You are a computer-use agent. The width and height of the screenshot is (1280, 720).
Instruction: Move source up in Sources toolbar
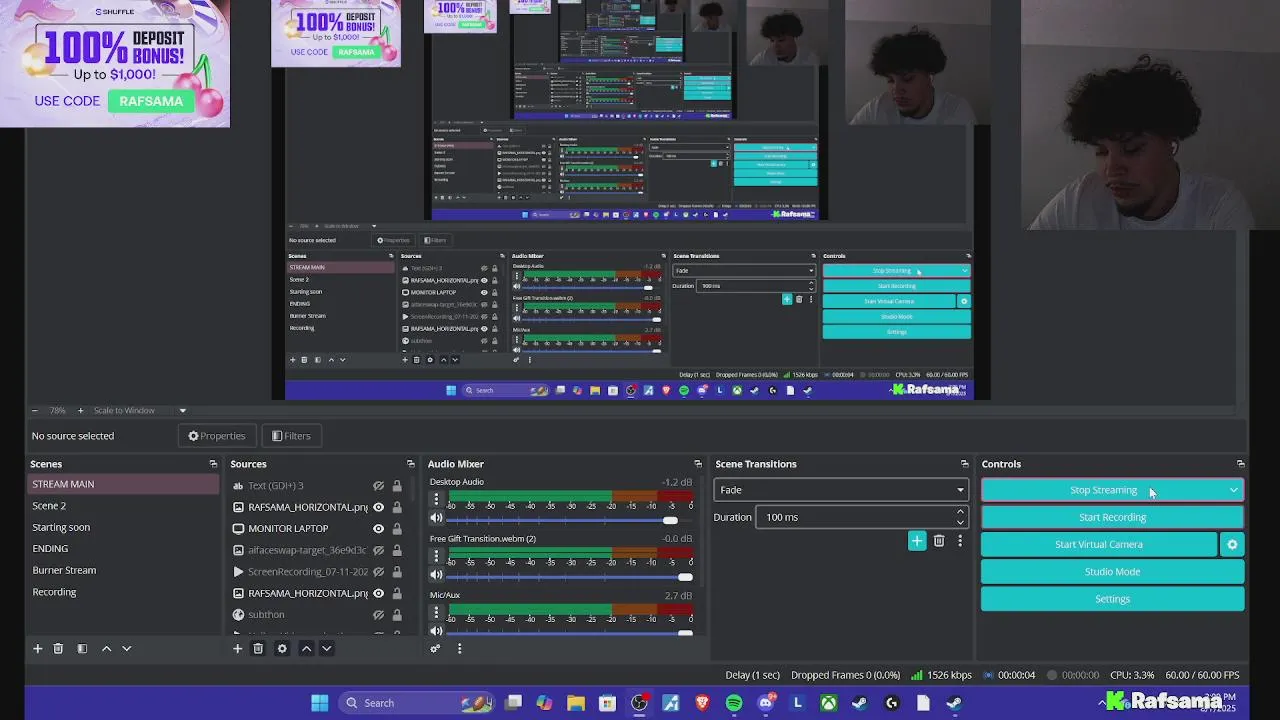(x=306, y=648)
